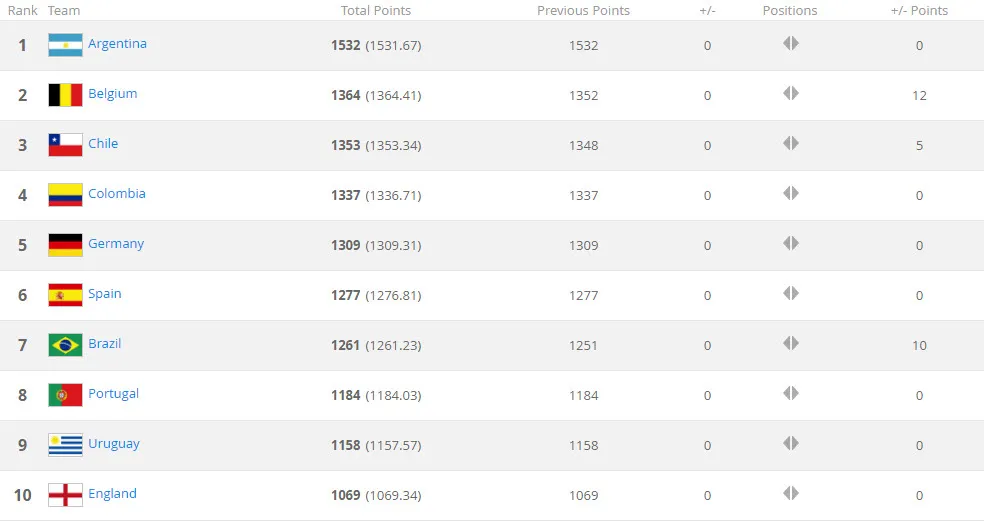Click the Rank column header
This screenshot has width=984, height=522.
(22, 11)
